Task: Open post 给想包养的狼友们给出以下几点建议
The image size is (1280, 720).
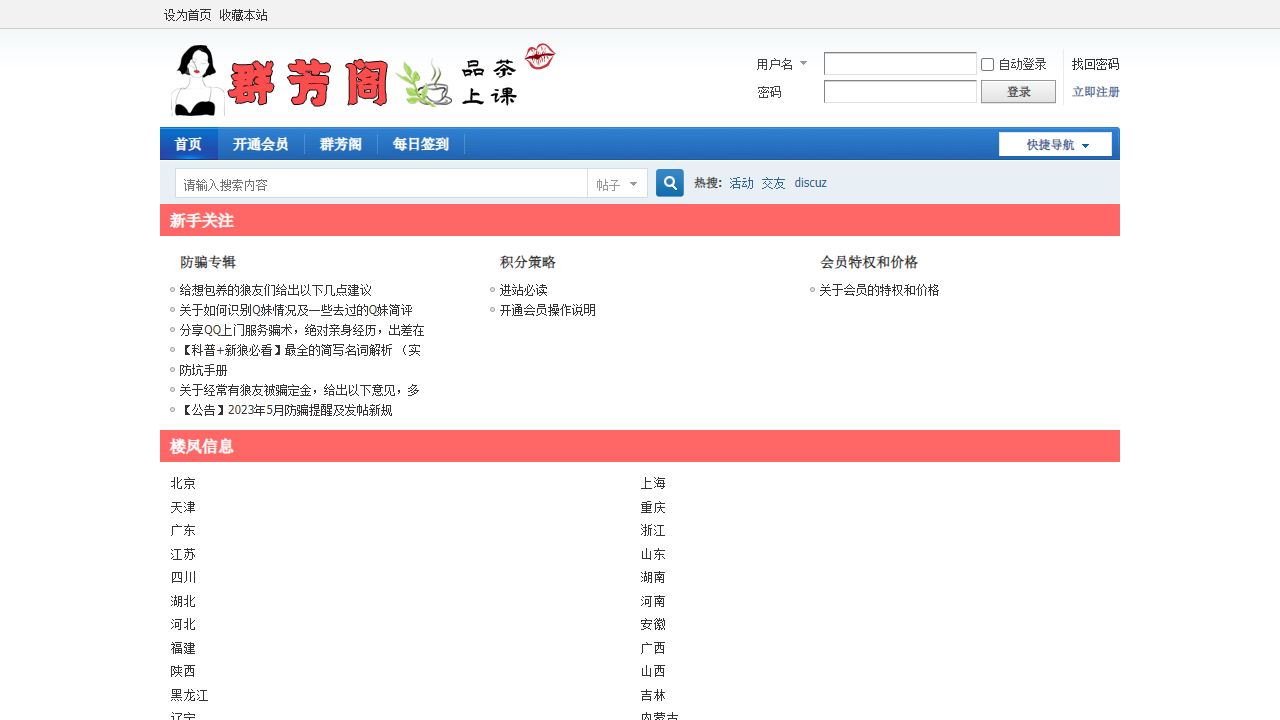Action: point(275,290)
